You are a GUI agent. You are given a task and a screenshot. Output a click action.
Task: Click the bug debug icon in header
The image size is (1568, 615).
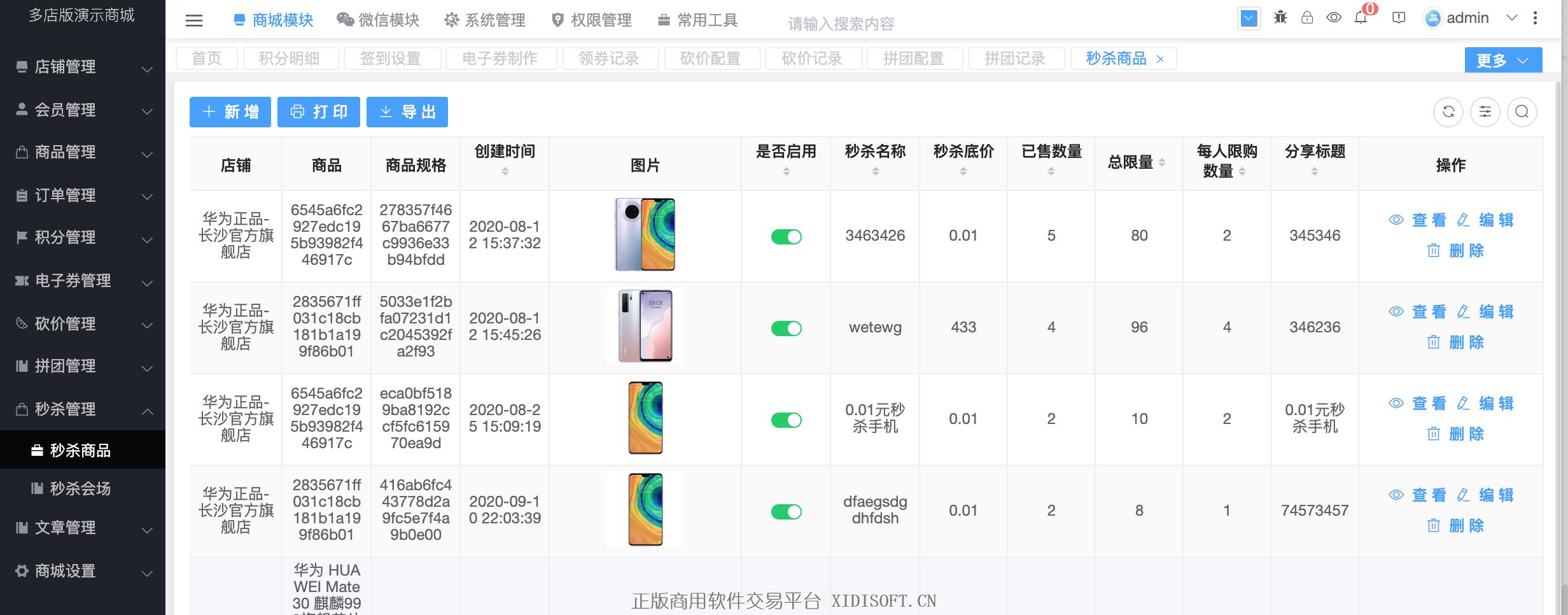click(x=1280, y=18)
